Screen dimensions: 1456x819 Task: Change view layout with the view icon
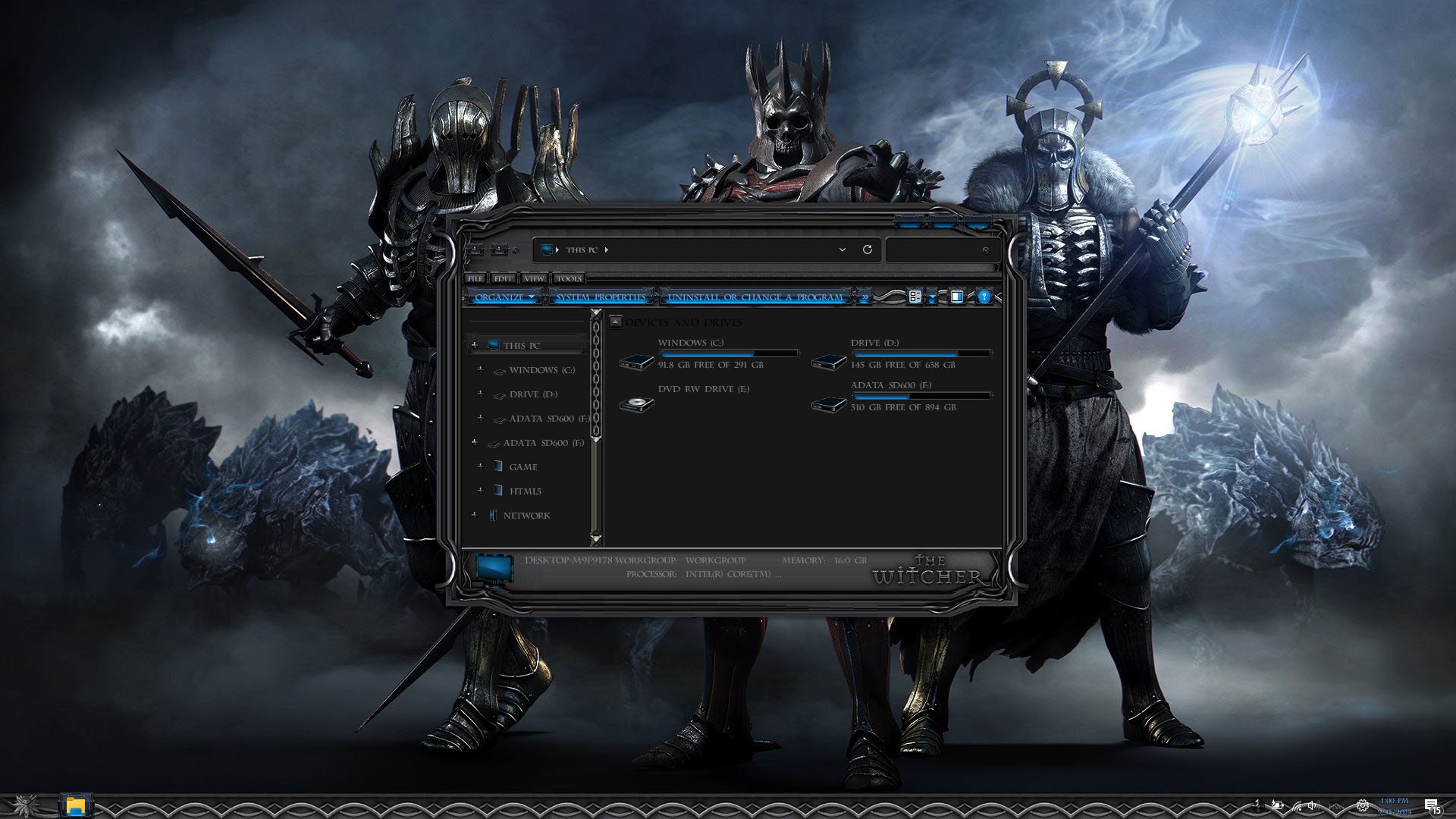pos(915,297)
